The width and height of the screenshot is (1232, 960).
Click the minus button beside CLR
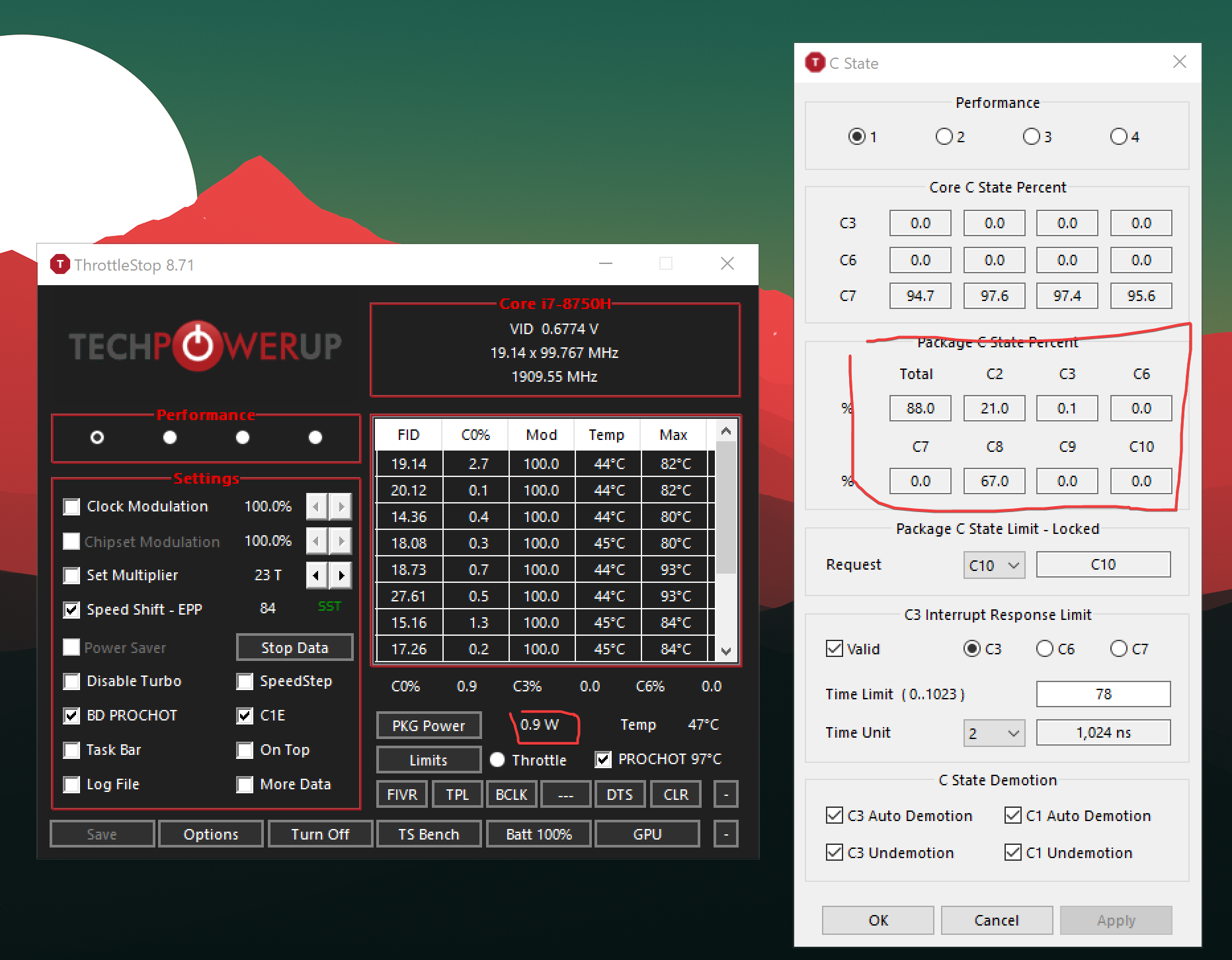[726, 795]
